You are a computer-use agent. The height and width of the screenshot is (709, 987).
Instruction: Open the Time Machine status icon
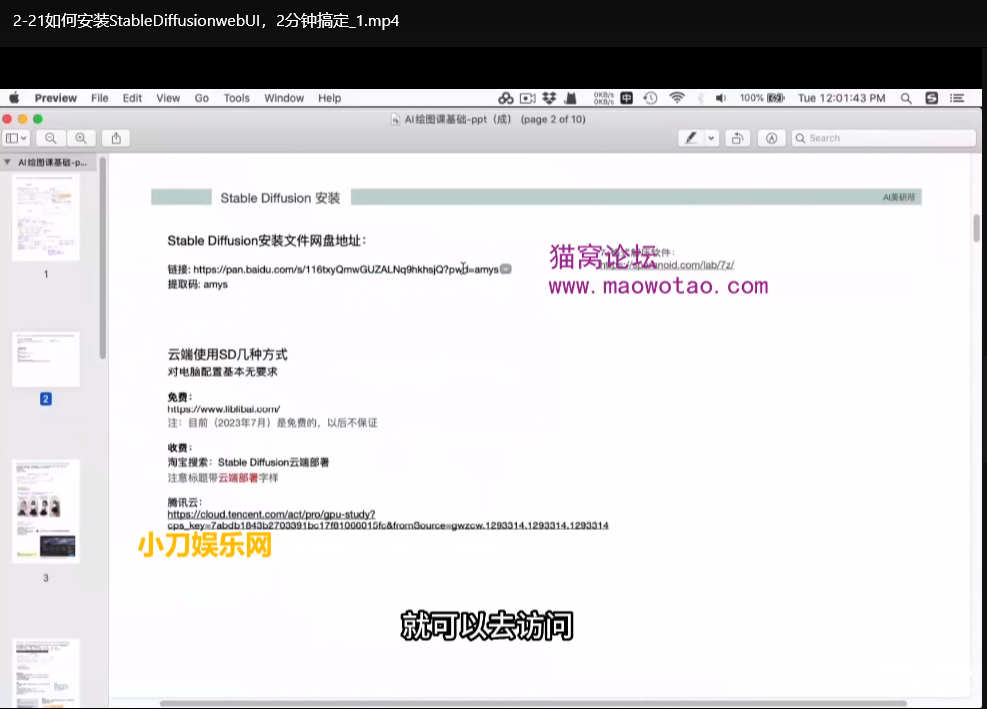[x=651, y=98]
